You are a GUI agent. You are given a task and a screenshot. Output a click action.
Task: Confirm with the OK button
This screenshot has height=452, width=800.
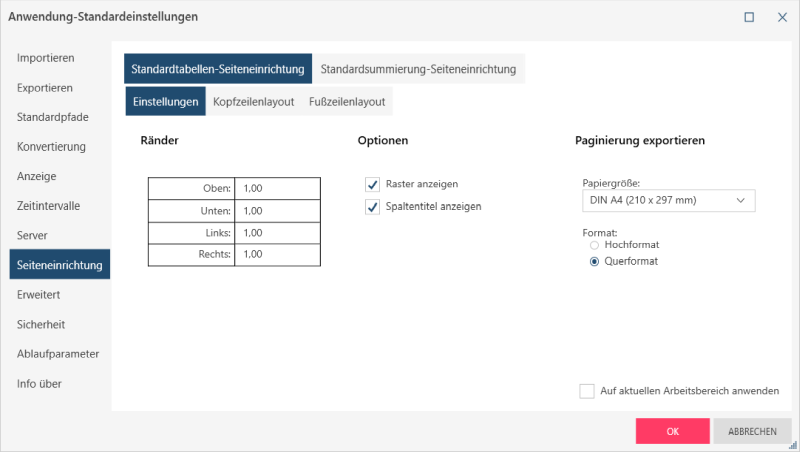[x=672, y=431]
